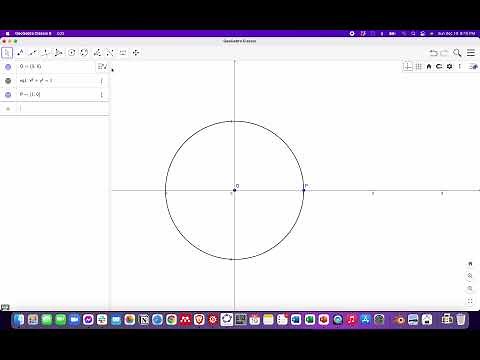Toggle visibility of point O
The width and height of the screenshot is (480, 360).
click(x=8, y=67)
